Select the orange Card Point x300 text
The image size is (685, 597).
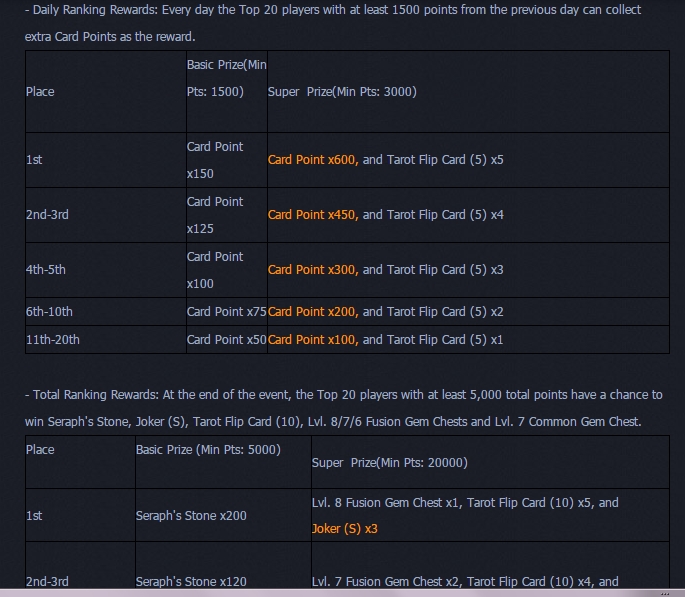click(313, 270)
